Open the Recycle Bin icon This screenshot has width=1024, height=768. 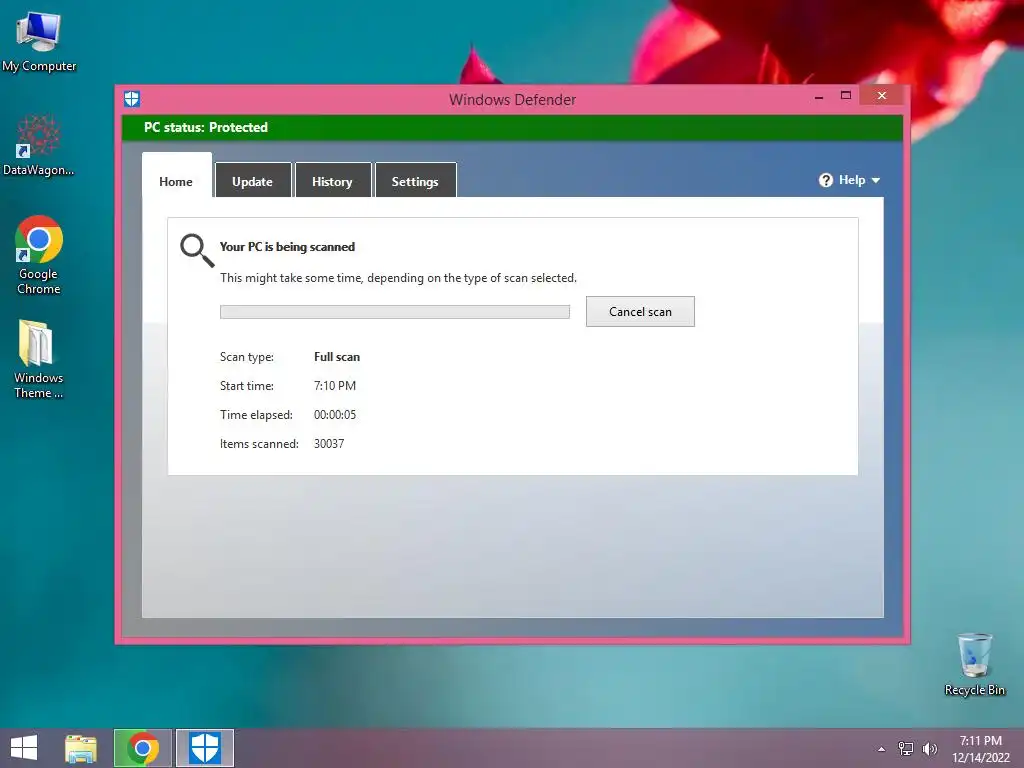coord(974,664)
